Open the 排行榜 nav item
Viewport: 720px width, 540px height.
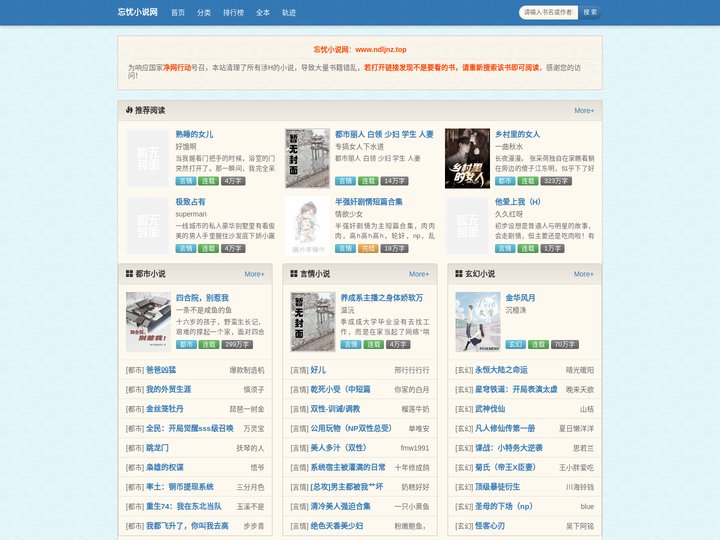[233, 12]
